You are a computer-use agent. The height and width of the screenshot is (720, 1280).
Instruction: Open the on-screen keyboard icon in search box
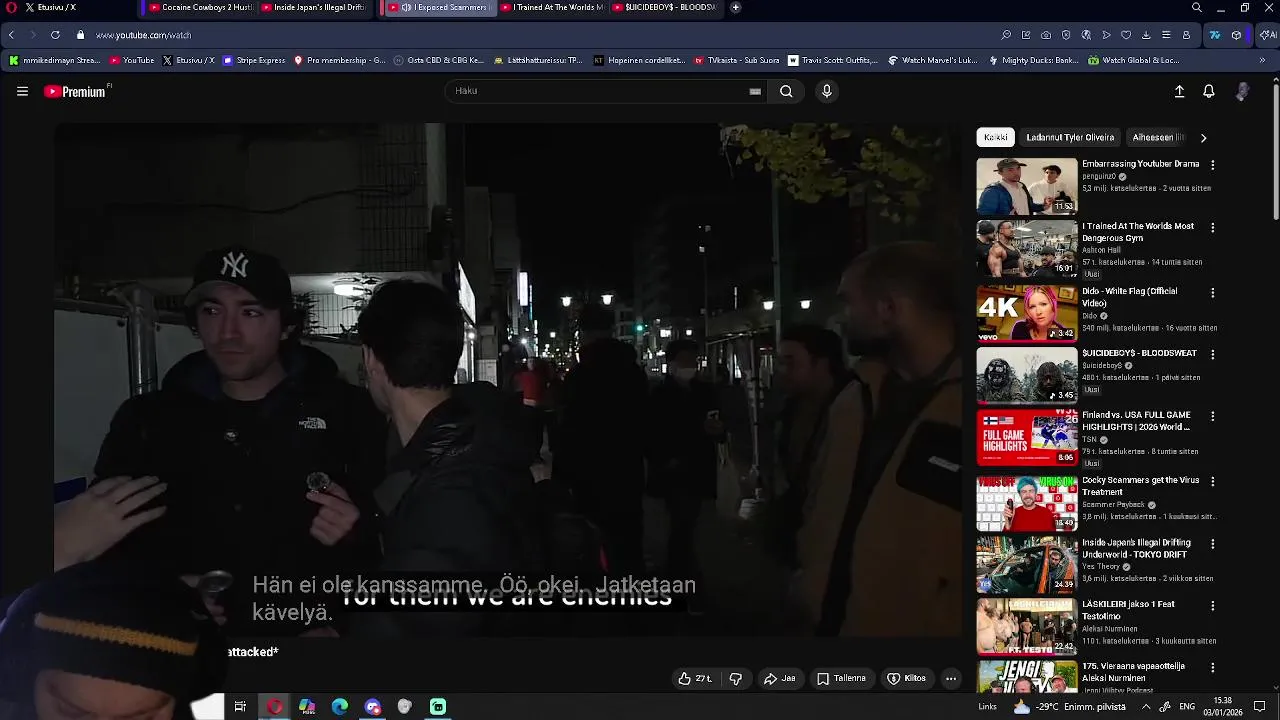755,91
